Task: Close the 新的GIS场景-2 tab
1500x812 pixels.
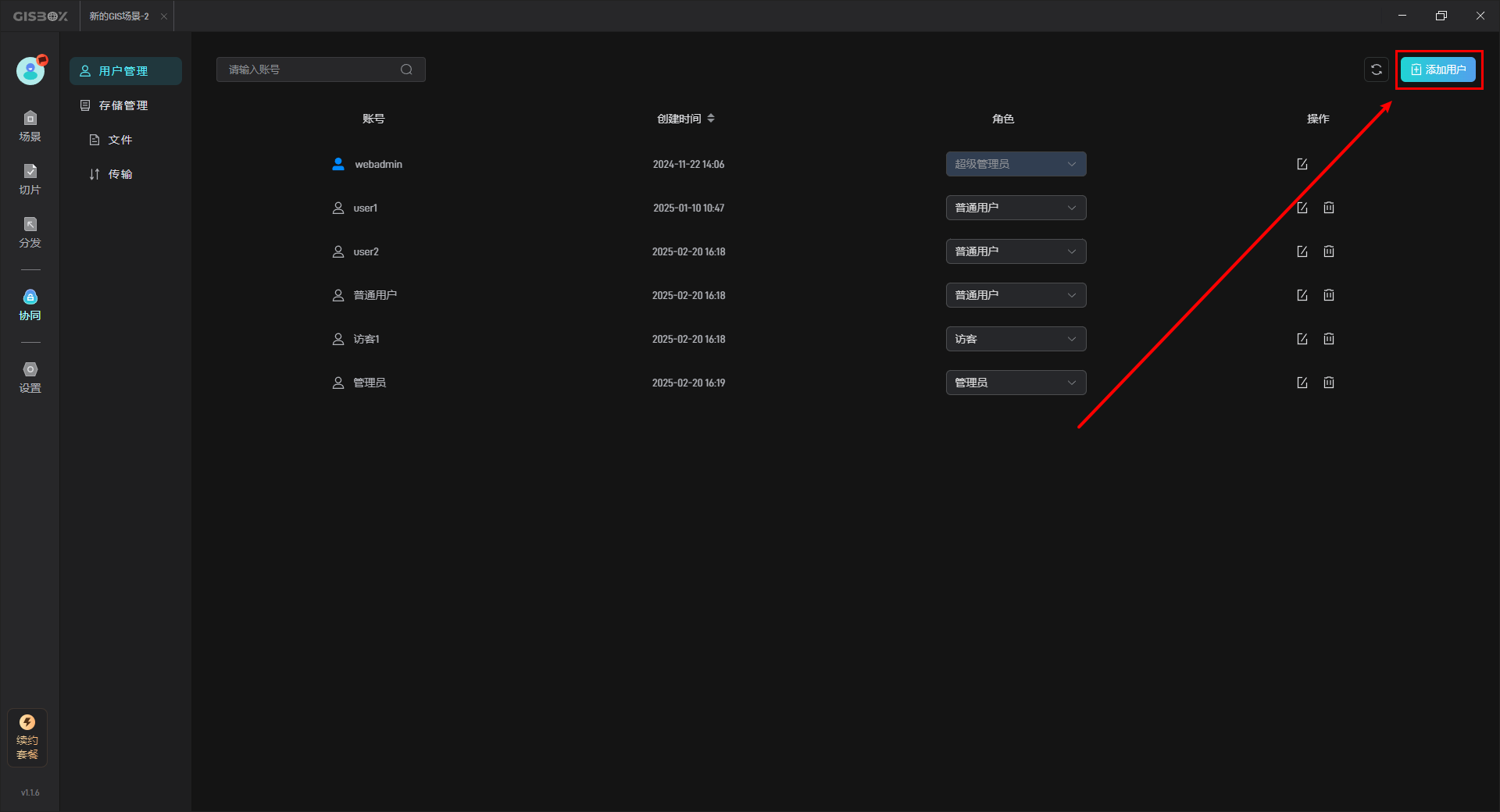Action: pyautogui.click(x=164, y=16)
